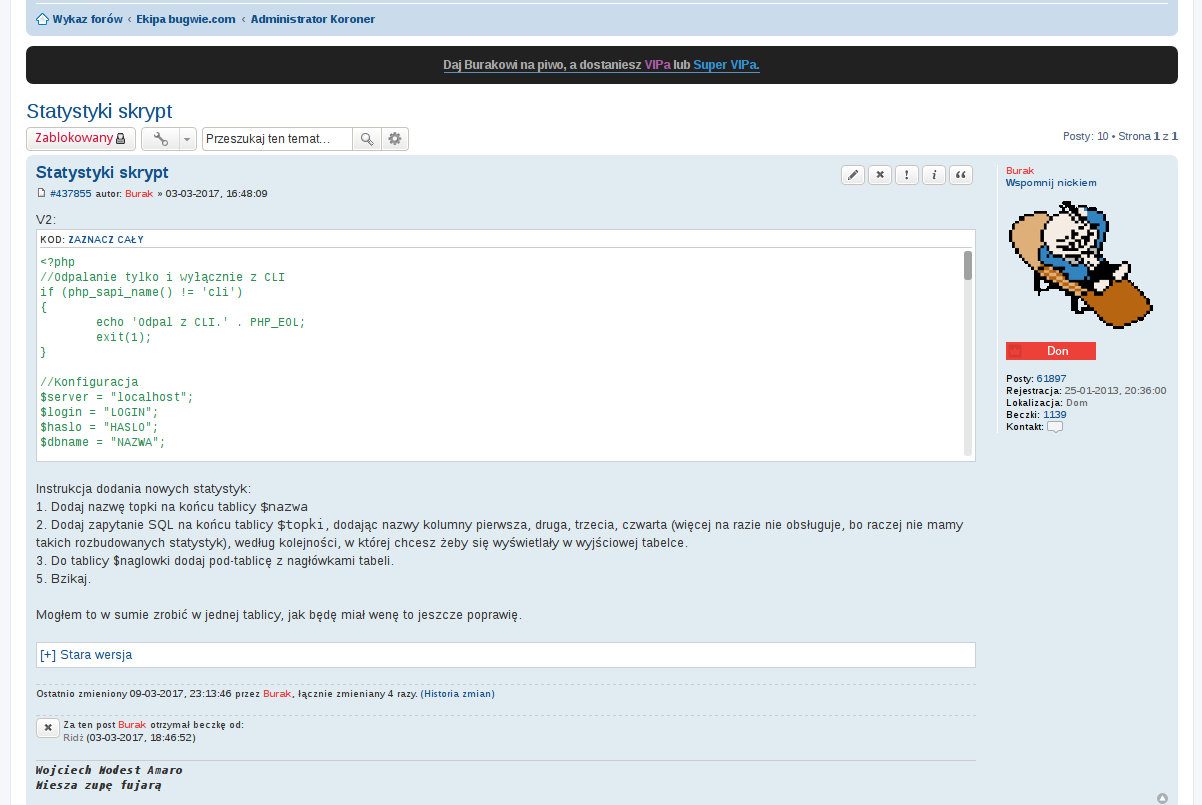Screen dimensions: 1202x805
Task: Go to Administrator Koroner breadcrumb
Action: [312, 19]
